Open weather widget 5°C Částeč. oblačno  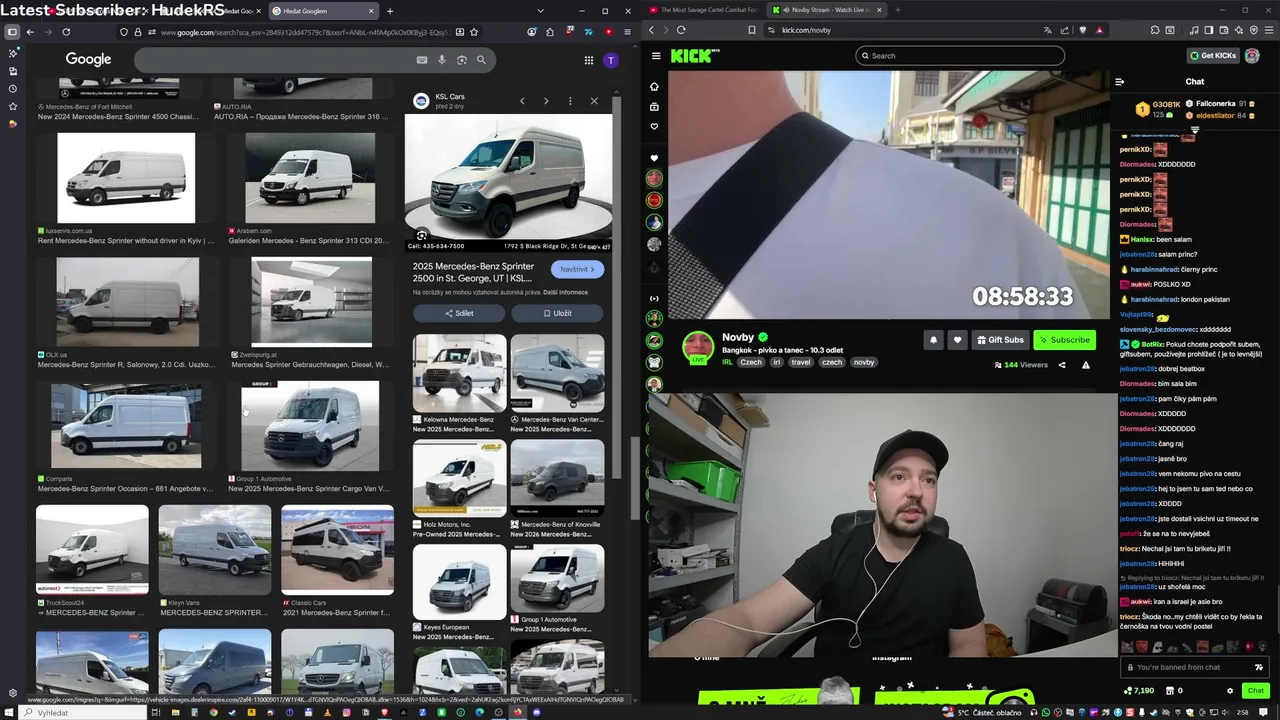[982, 712]
